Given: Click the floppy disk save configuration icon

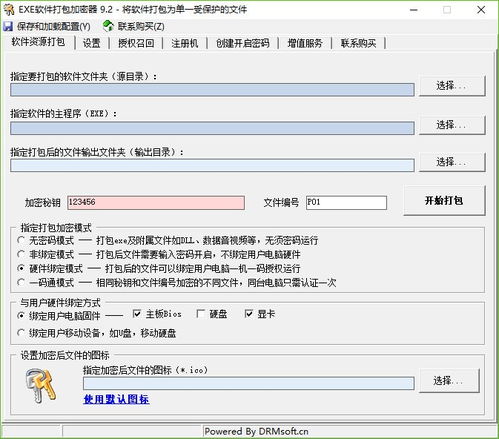Looking at the screenshot, I should coord(8,26).
